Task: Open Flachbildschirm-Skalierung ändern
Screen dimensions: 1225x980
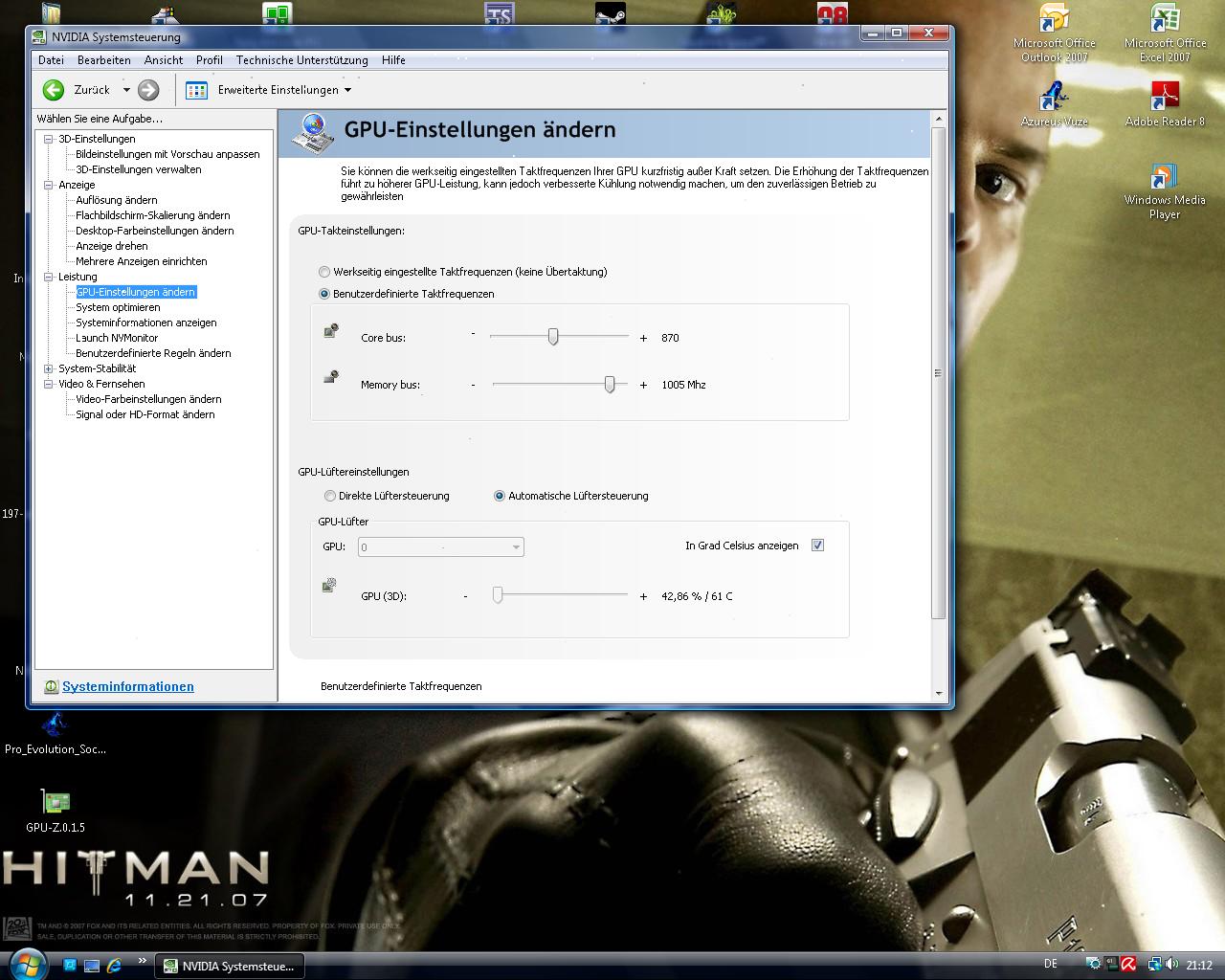Action: (153, 215)
